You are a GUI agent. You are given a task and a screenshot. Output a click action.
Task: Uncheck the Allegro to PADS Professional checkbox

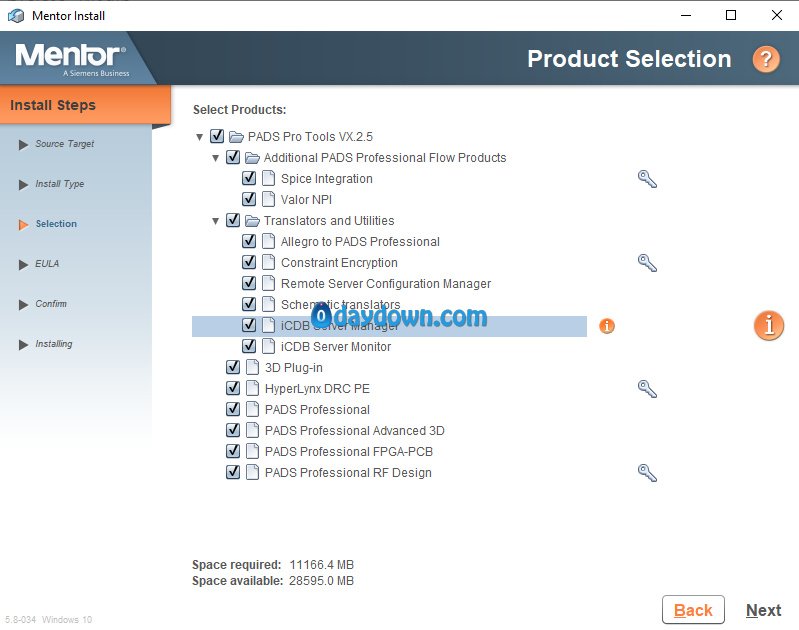tap(249, 241)
